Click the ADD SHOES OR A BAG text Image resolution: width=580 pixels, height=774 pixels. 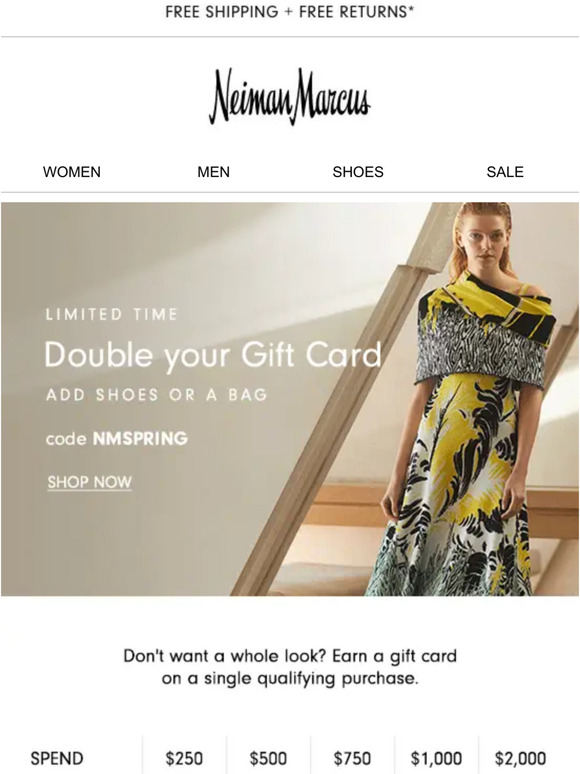pos(157,395)
